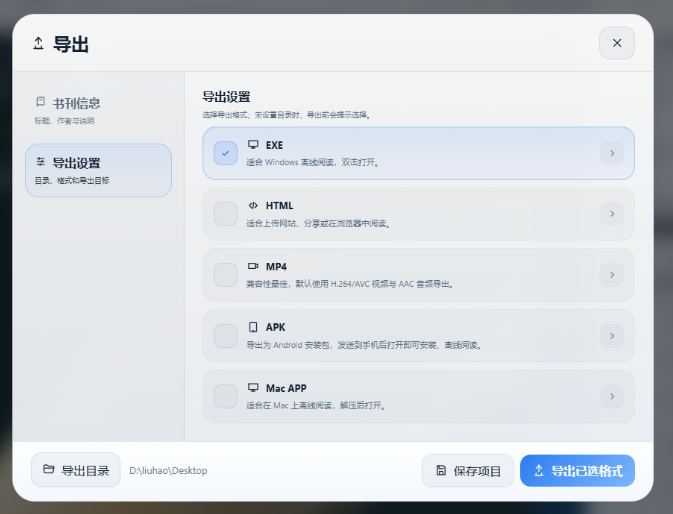Expand the APK options chevron
The width and height of the screenshot is (673, 514).
612,336
